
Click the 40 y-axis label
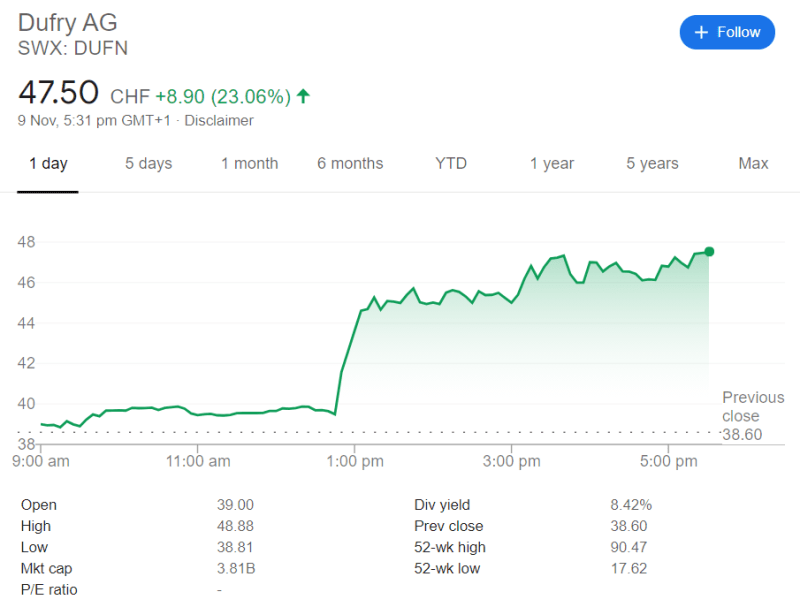coord(27,403)
